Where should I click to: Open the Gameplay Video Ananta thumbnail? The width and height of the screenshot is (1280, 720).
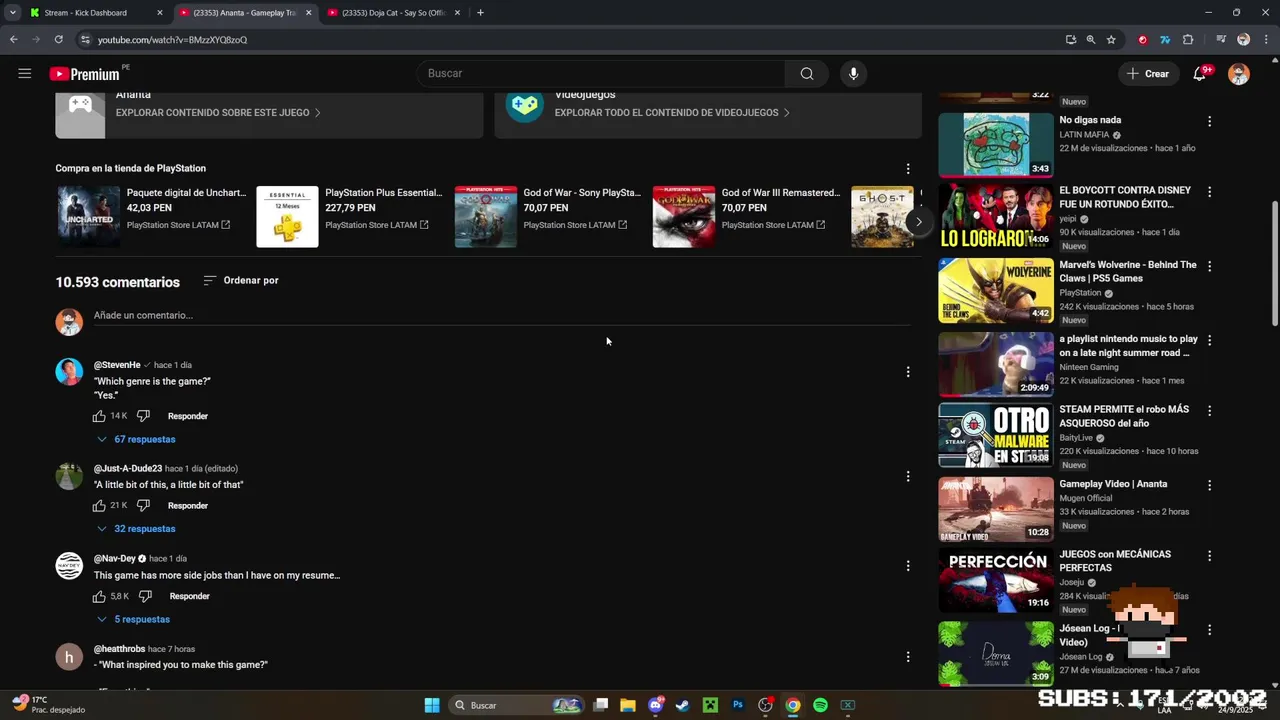996,509
